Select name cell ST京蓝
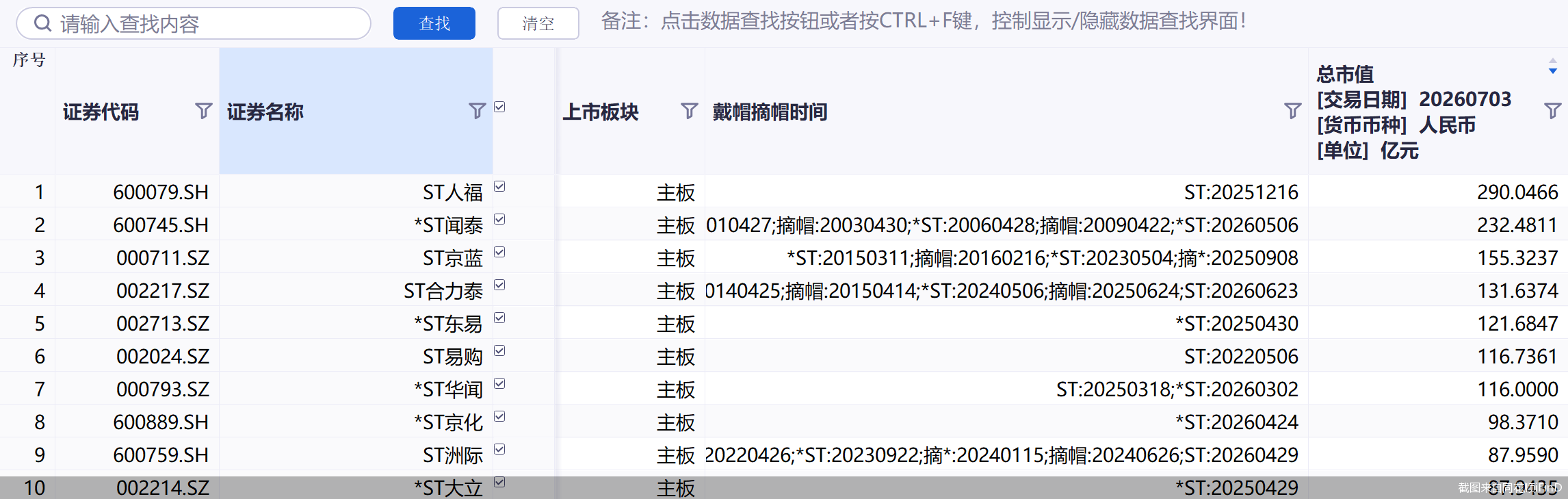The image size is (1568, 499). (x=356, y=257)
